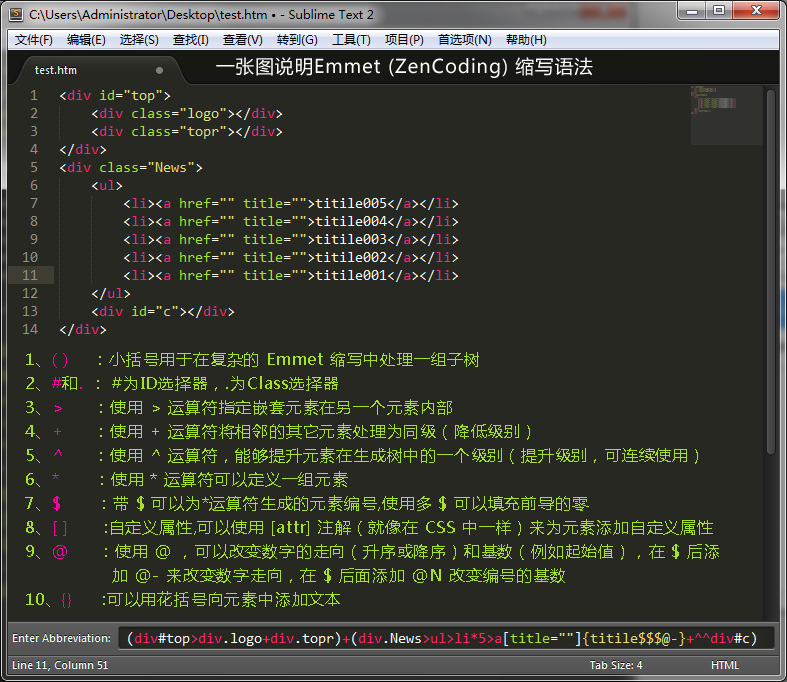Open the 查看(V) menu
Viewport: 787px width, 682px height.
coord(243,40)
